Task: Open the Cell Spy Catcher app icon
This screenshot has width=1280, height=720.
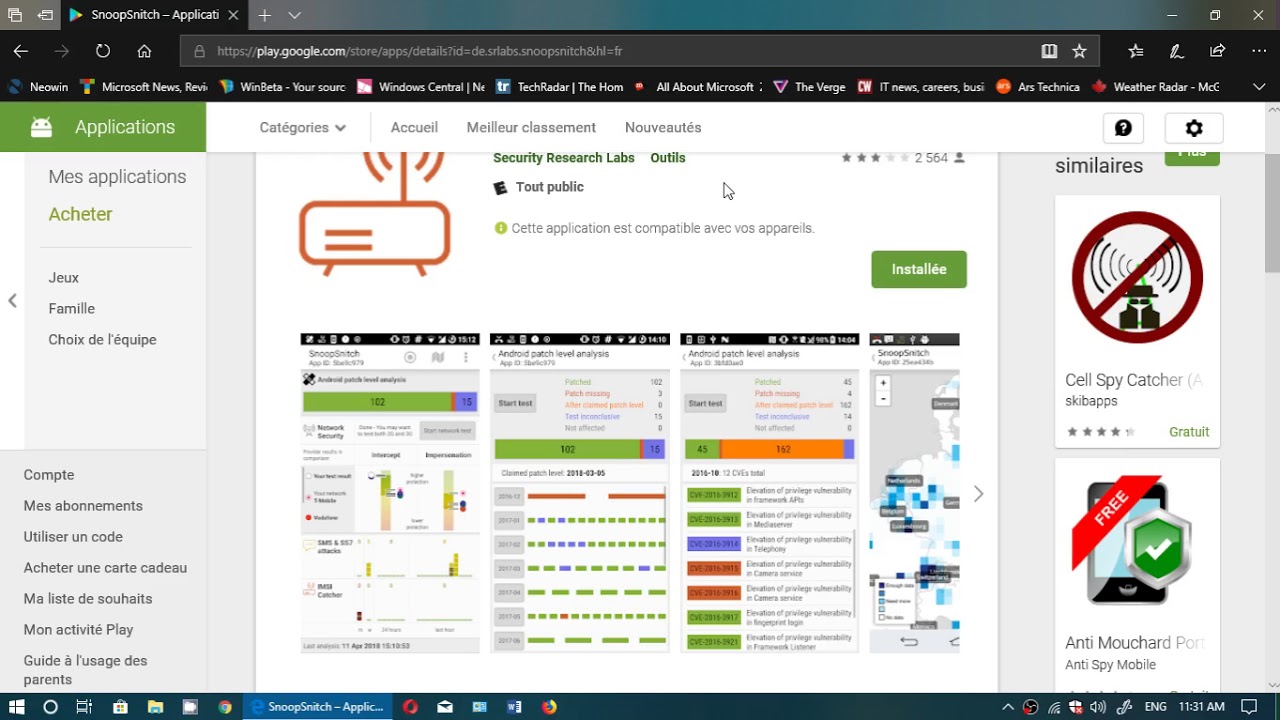Action: [1137, 278]
